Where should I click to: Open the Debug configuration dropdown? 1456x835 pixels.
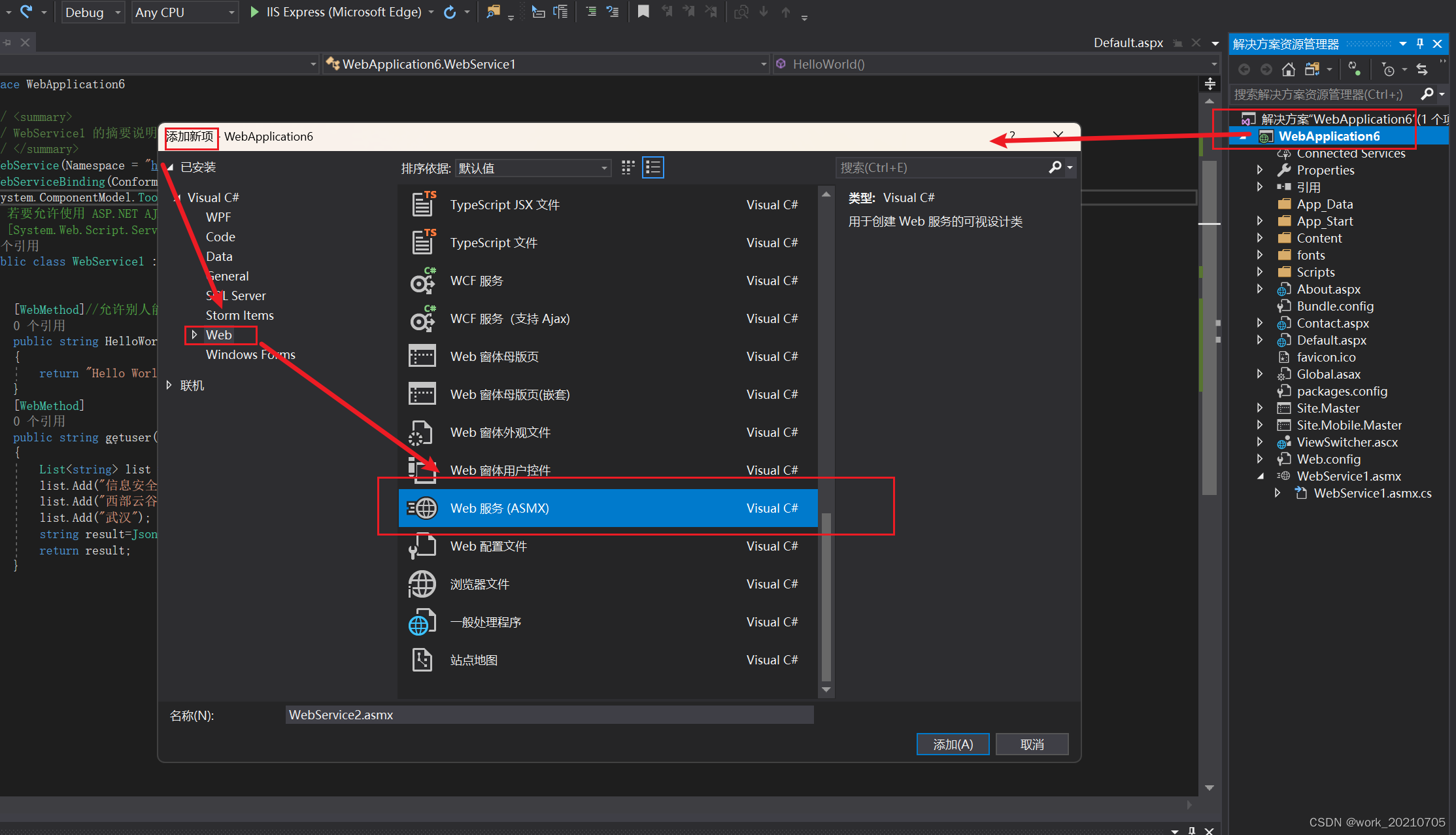[x=93, y=12]
